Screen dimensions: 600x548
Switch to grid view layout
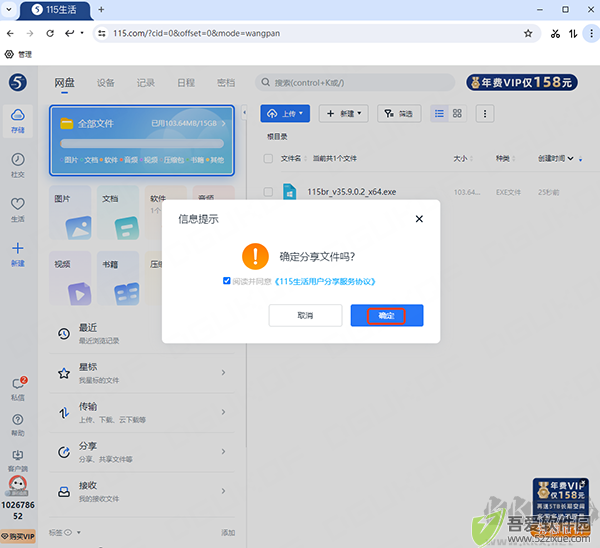point(457,114)
